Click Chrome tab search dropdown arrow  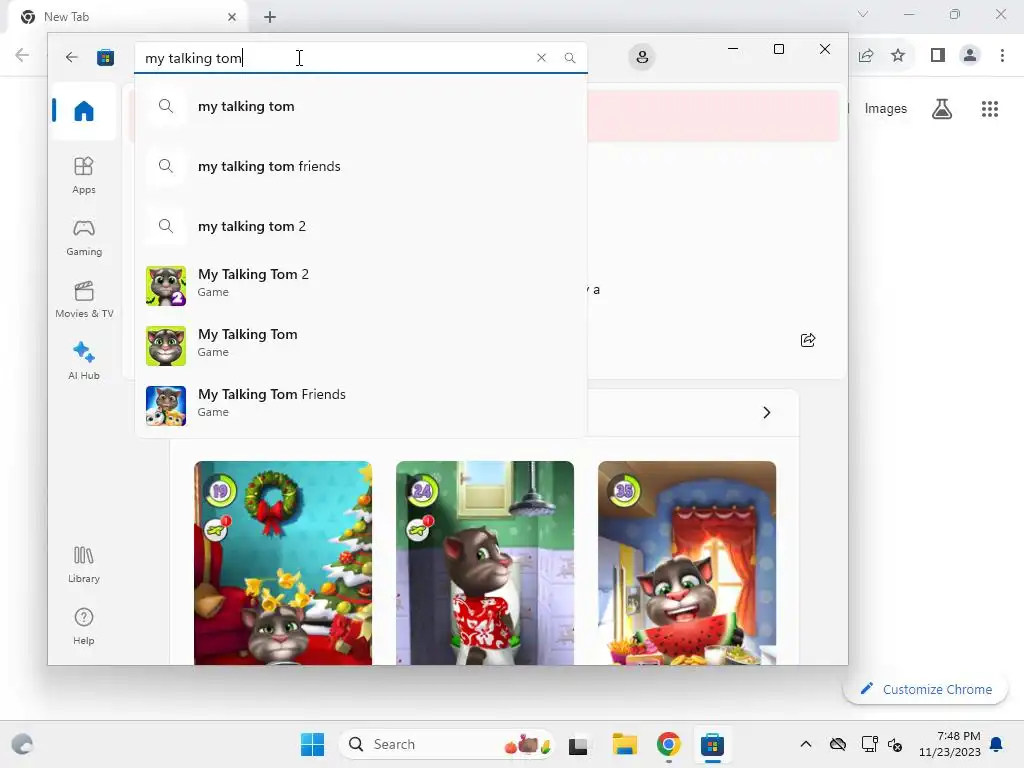pyautogui.click(x=863, y=14)
